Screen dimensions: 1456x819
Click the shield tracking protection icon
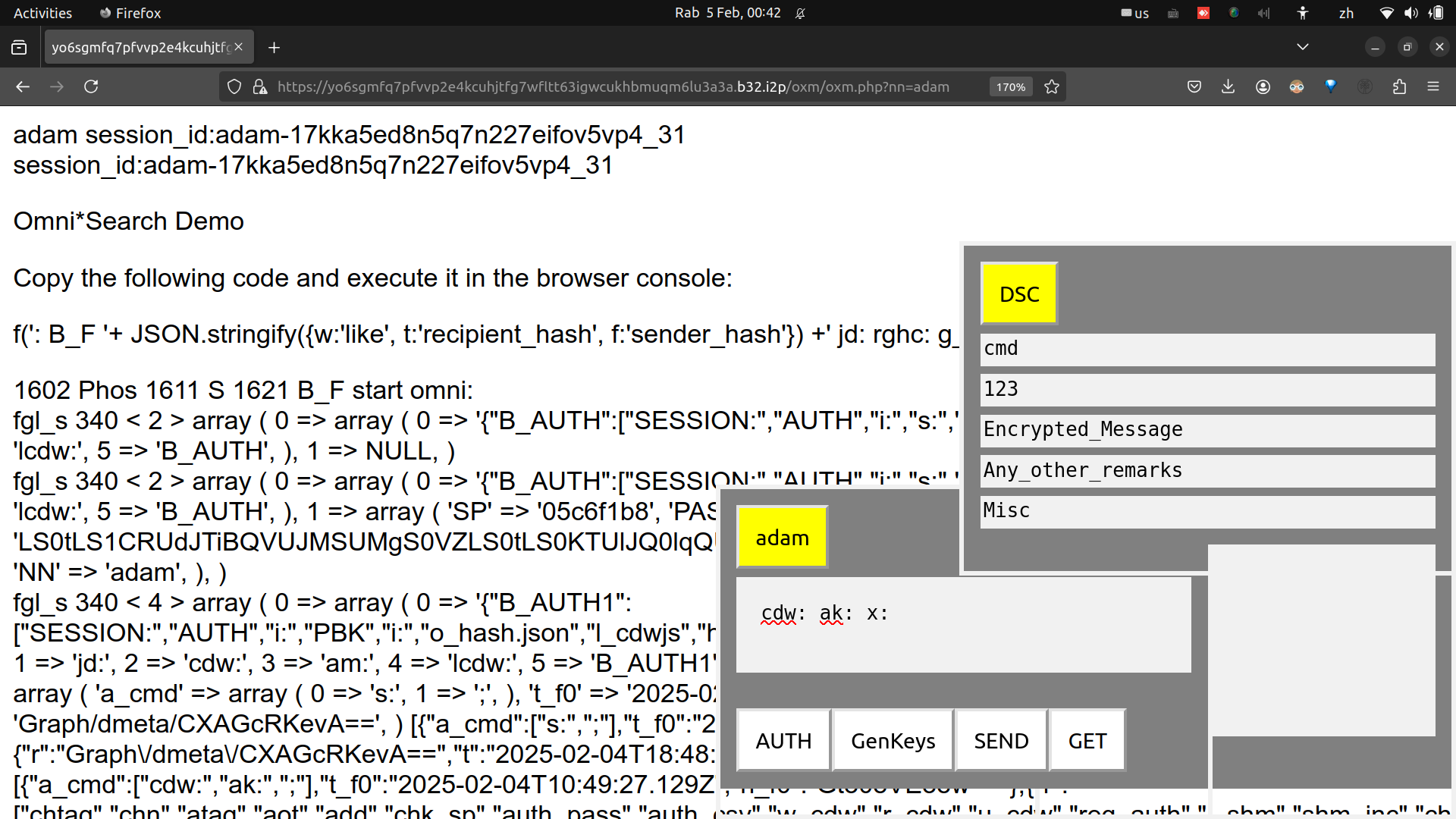coord(234,86)
